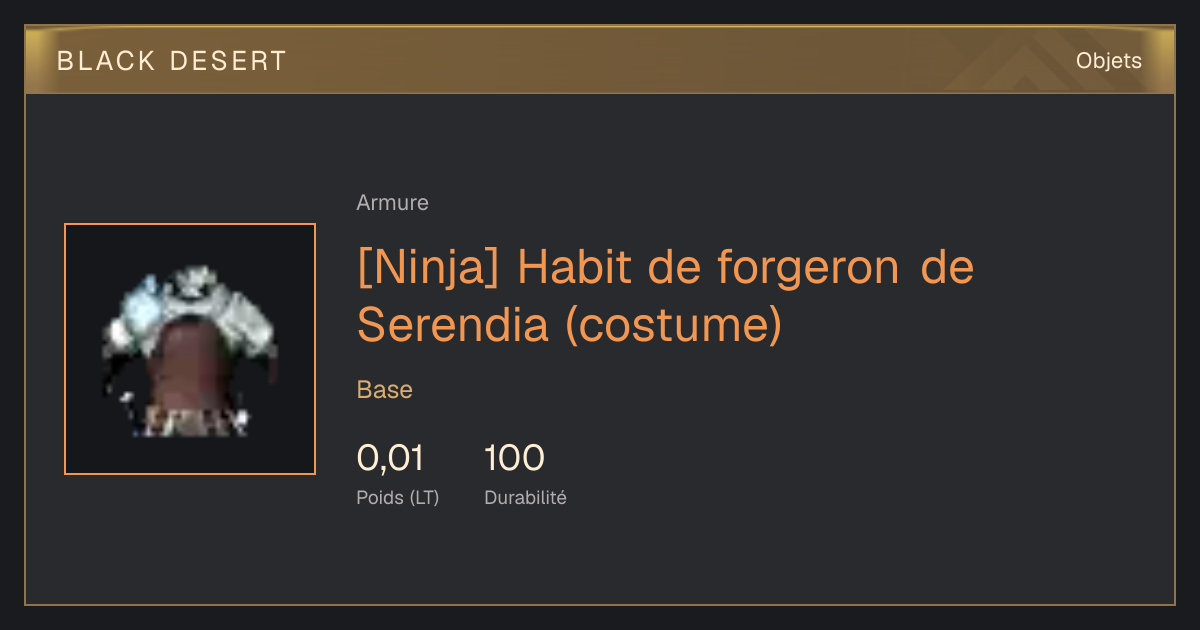
Task: Click the Base grade label
Action: click(384, 390)
